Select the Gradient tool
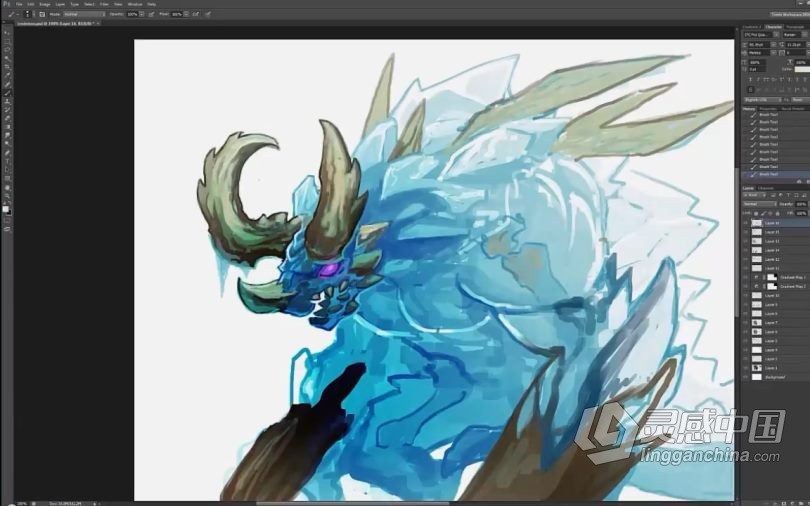 (x=7, y=126)
